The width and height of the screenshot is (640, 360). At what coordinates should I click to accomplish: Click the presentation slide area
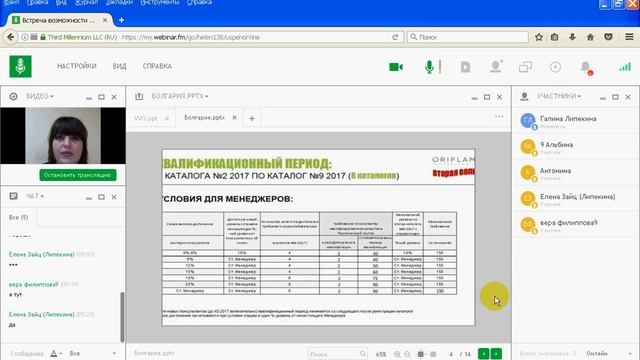(318, 237)
